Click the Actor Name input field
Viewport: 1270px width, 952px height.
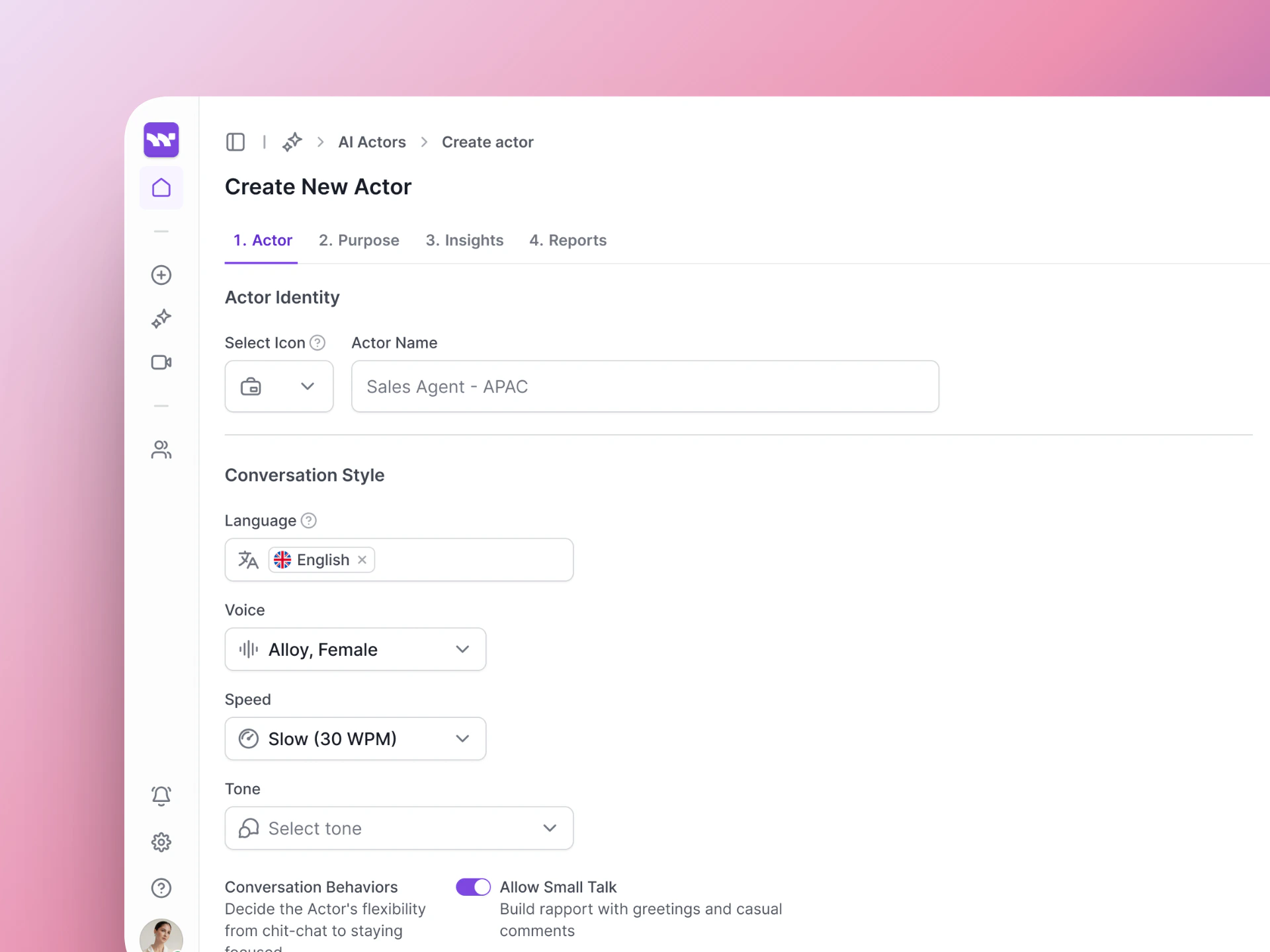pos(645,386)
